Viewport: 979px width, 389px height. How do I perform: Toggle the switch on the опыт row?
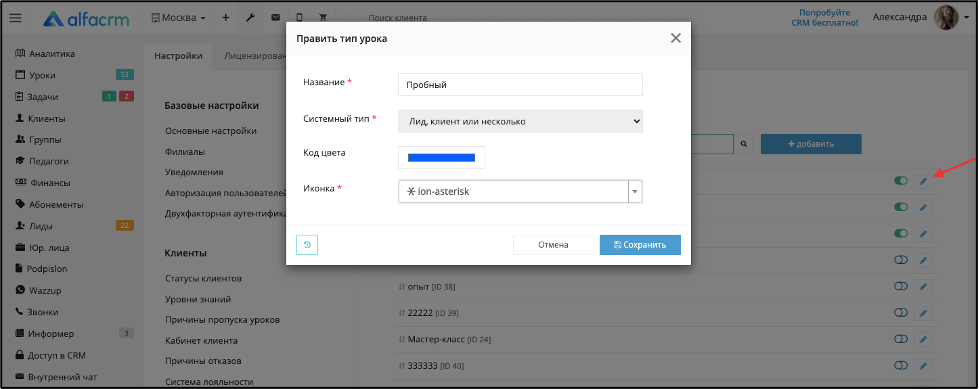coord(901,286)
